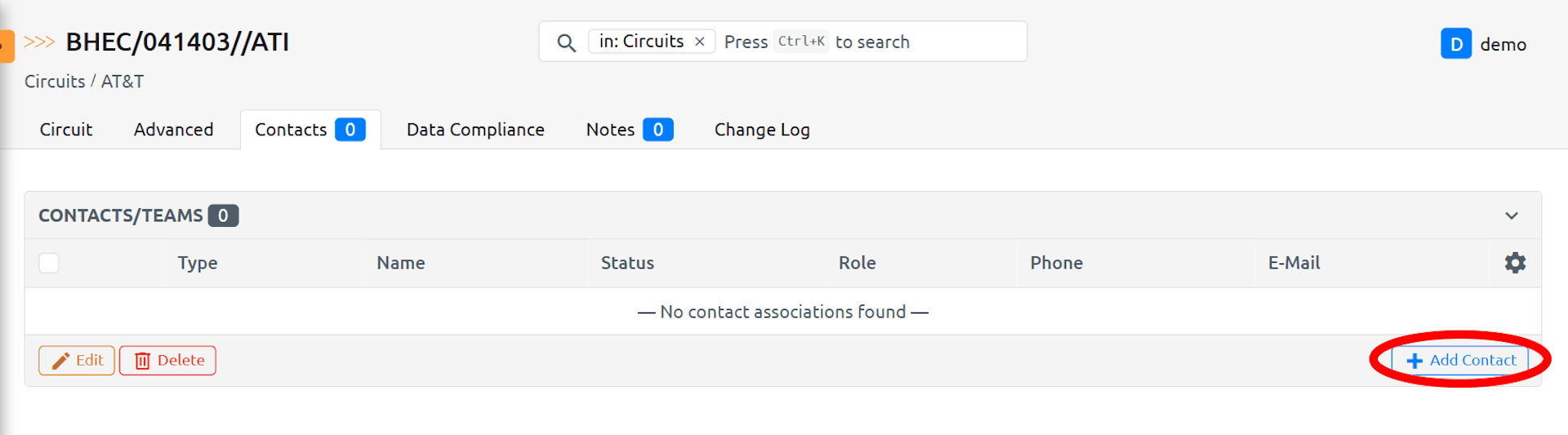View the Change Log tab

tap(762, 130)
